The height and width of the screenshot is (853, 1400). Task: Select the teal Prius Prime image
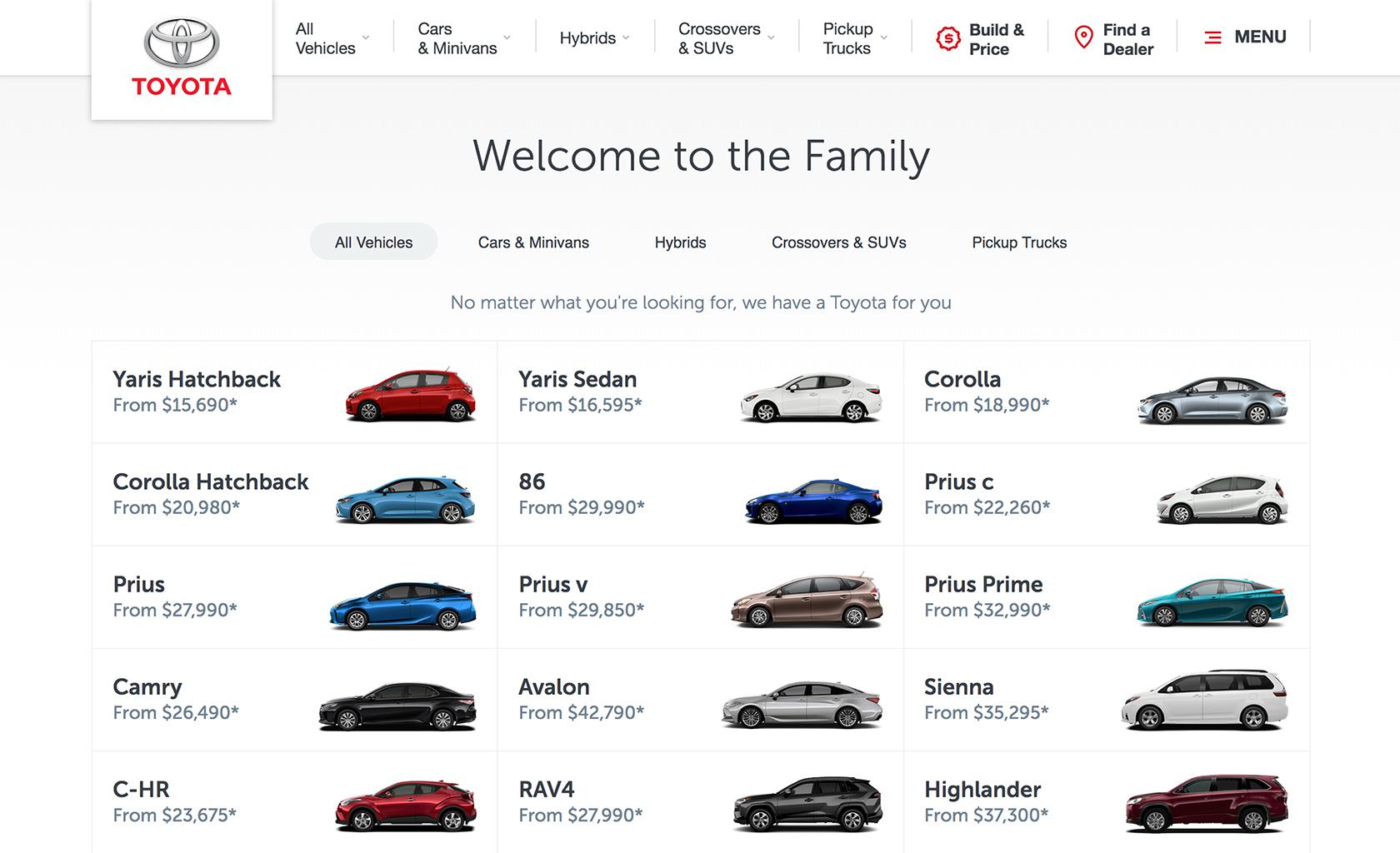click(x=1212, y=601)
